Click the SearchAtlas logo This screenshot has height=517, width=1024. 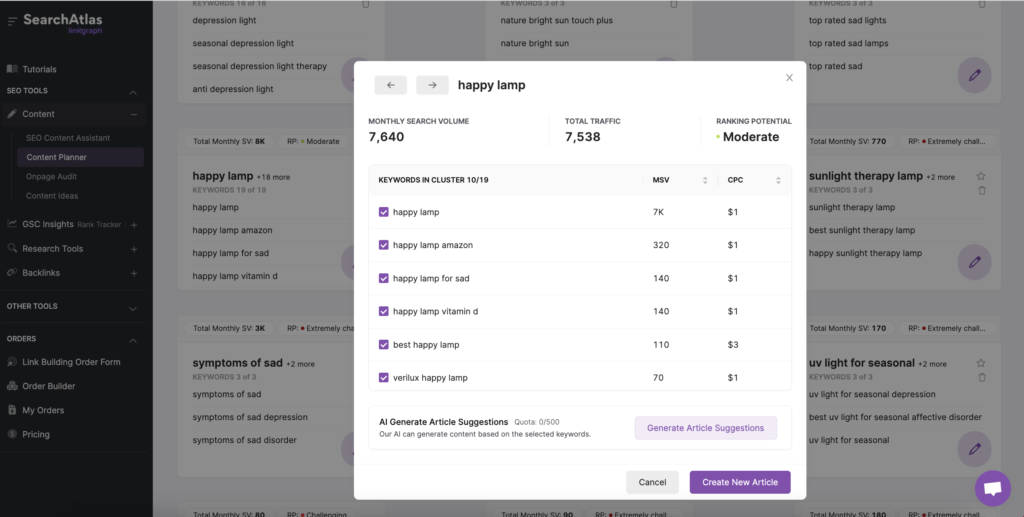[63, 22]
